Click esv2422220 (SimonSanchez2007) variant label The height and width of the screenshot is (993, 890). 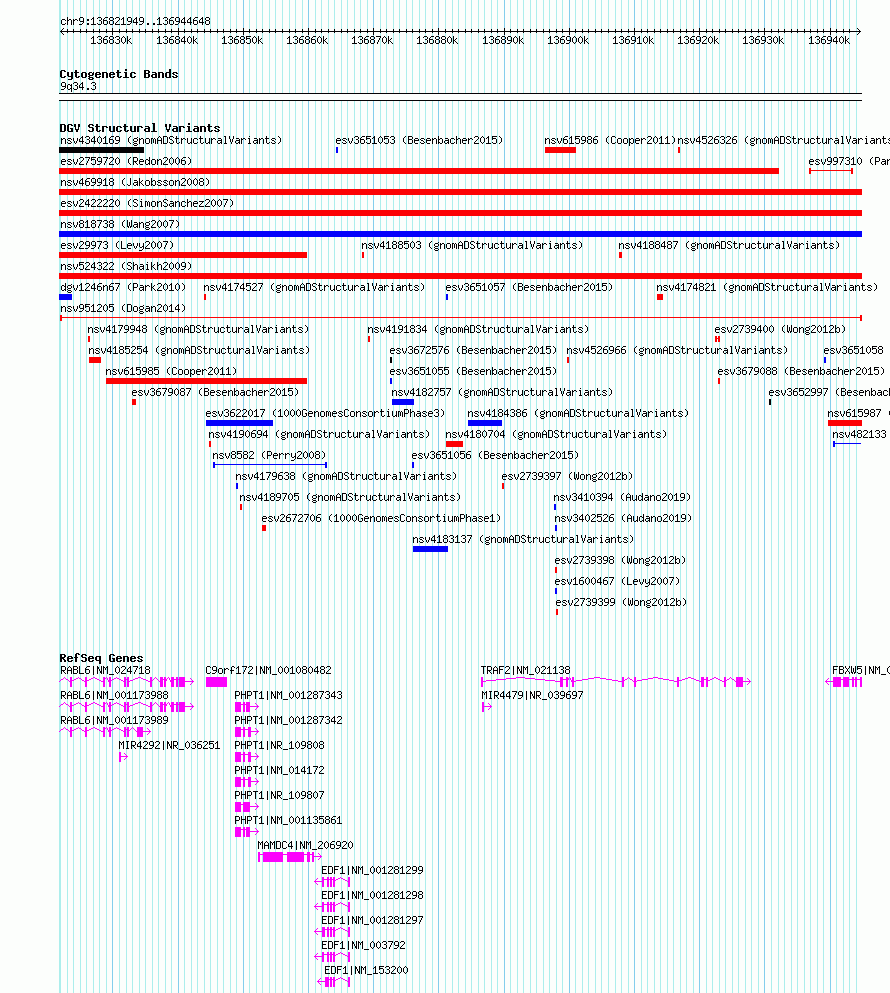(x=147, y=203)
